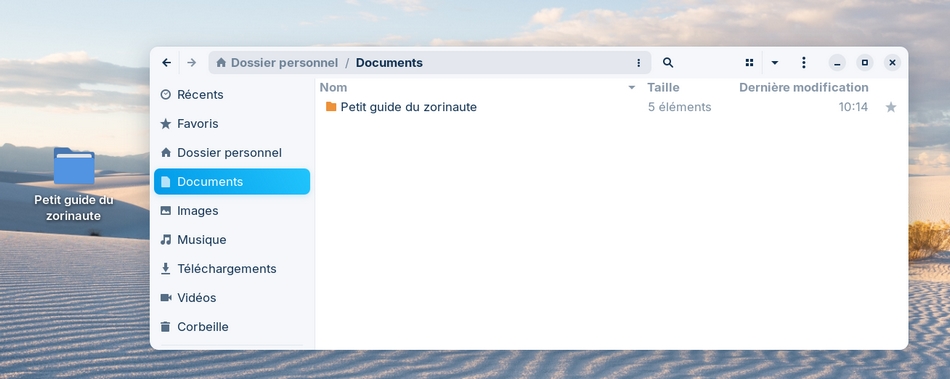
Task: Toggle sort order arrow beside Nom
Action: [632, 88]
